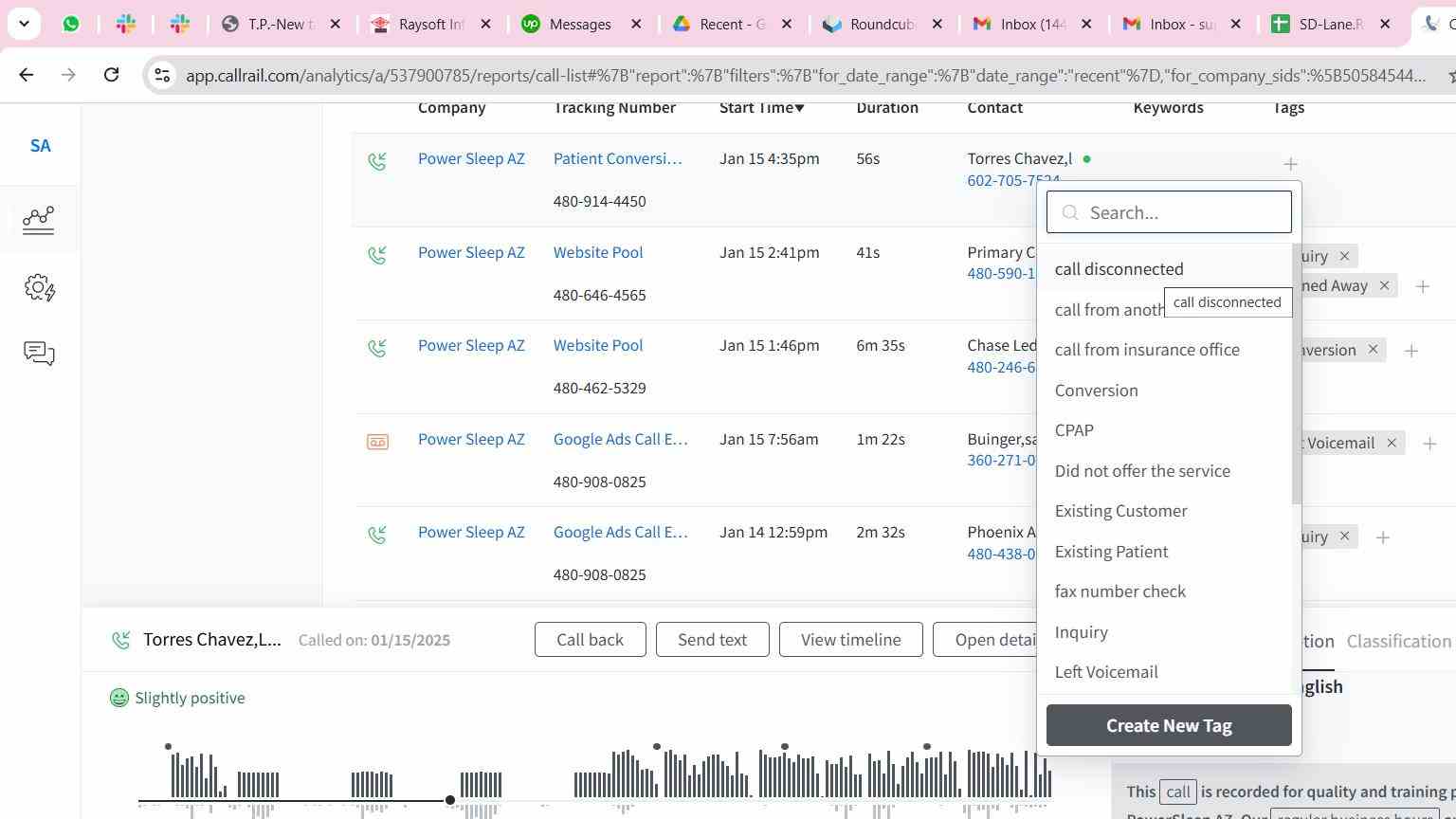Click the recording playhead marker on waveform
1456x819 pixels.
(450, 800)
